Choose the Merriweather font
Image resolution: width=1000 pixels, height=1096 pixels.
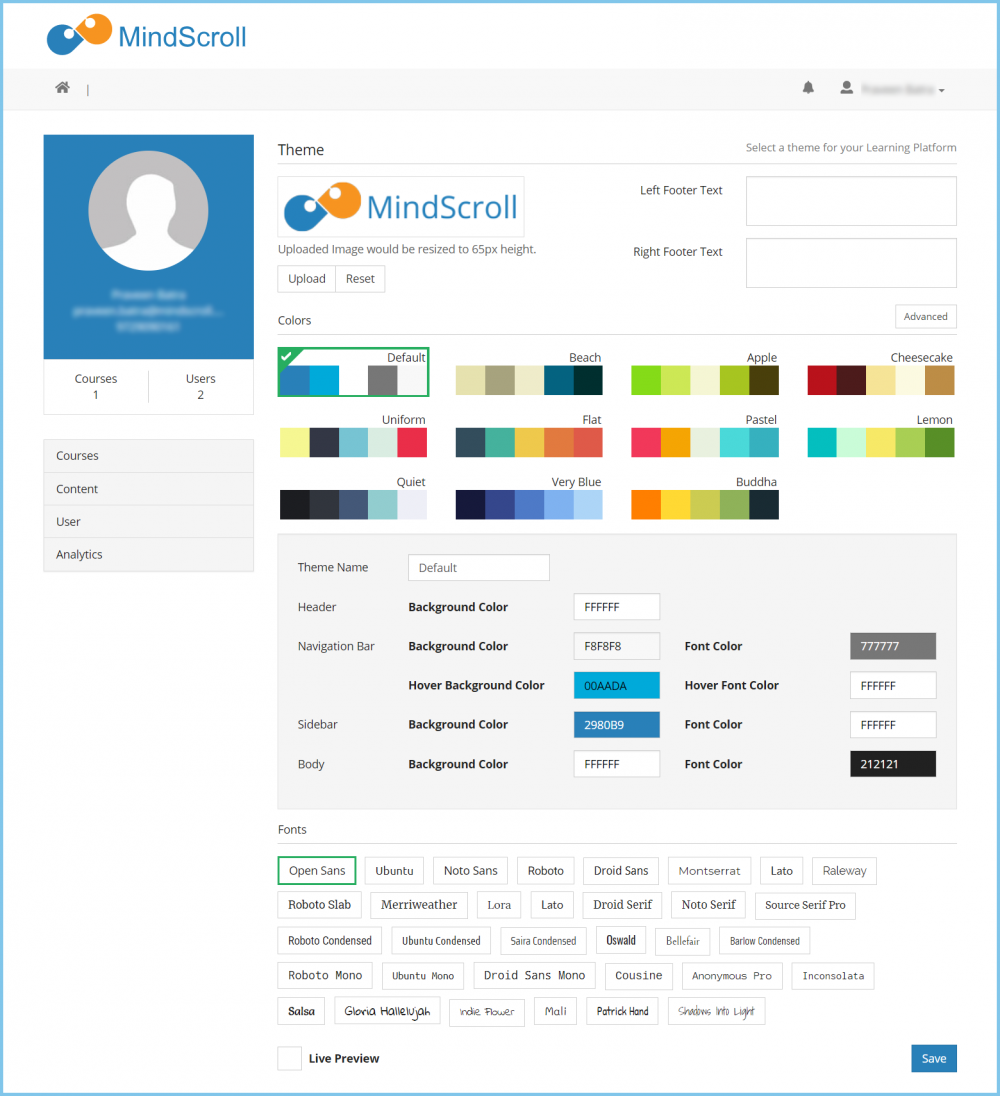tap(419, 905)
